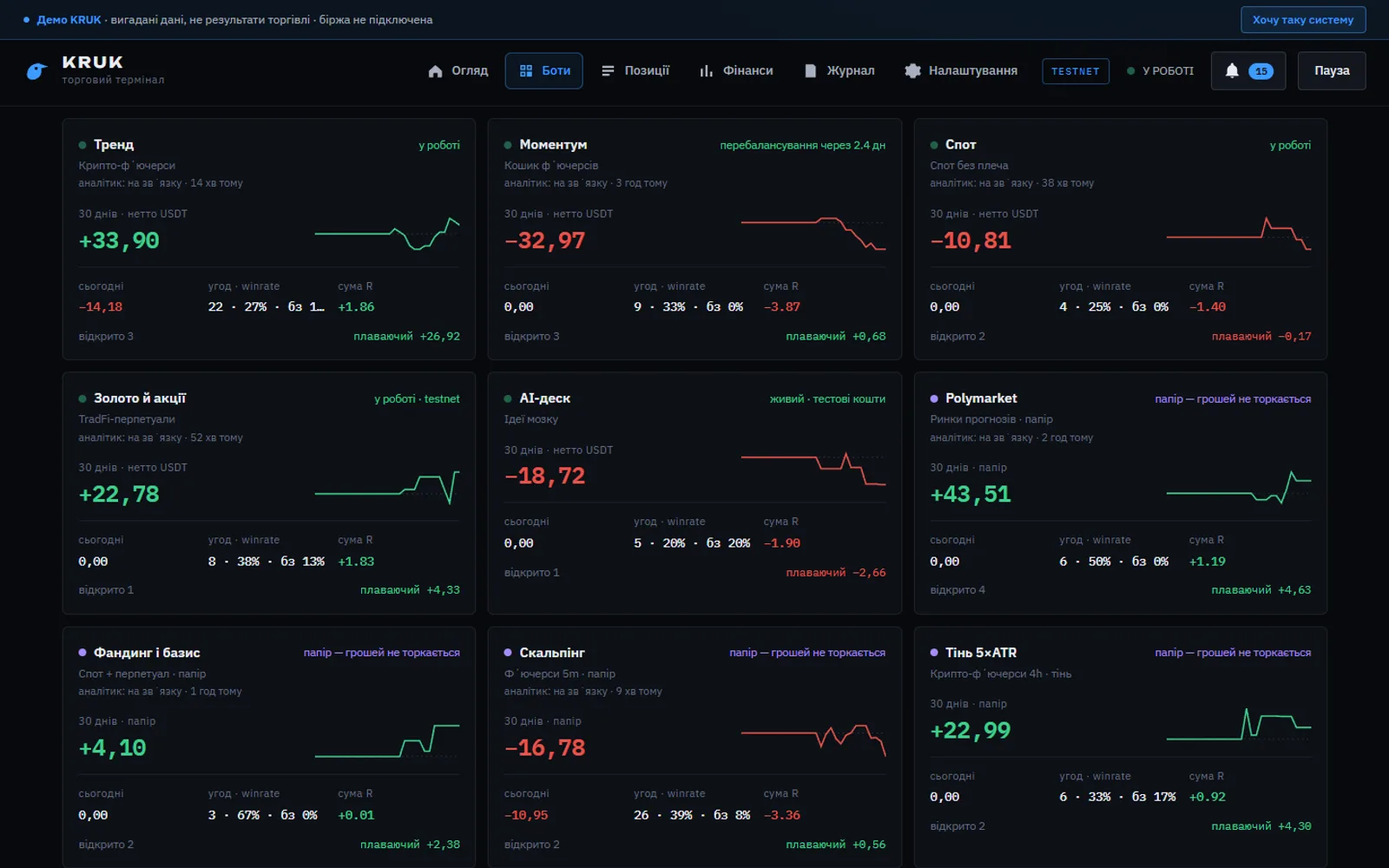Screen dimensions: 1389x868
Task: Click the −10,95 today value on Скальпінг
Action: (x=526, y=815)
